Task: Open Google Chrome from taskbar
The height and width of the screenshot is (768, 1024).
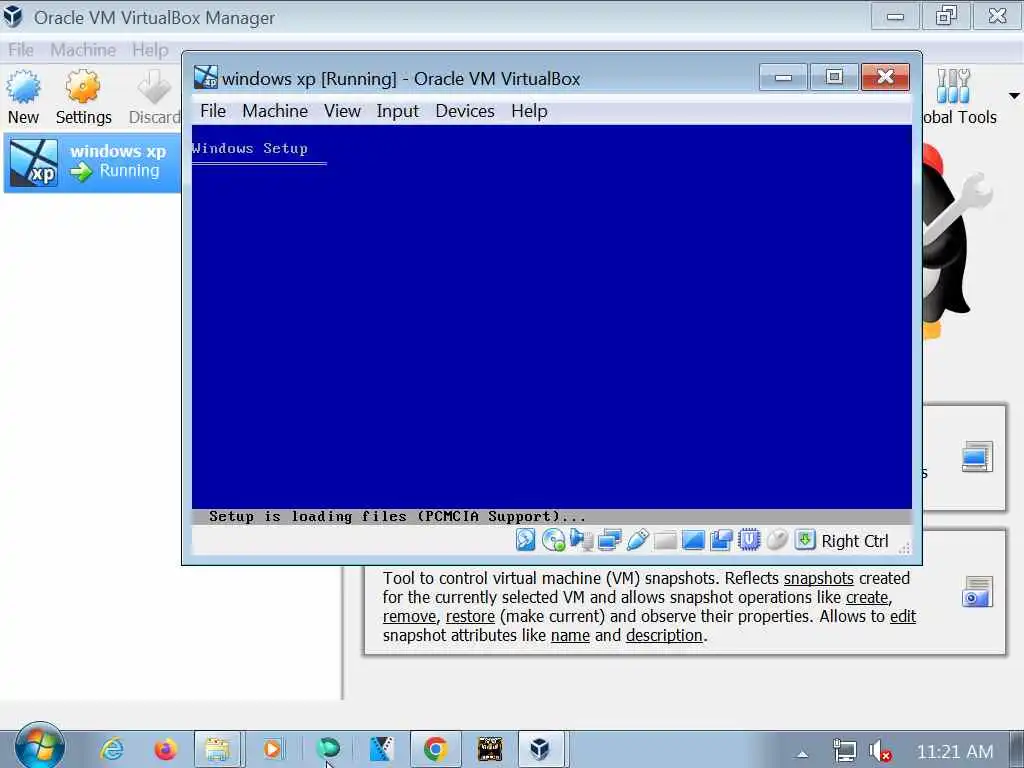Action: coord(435,748)
